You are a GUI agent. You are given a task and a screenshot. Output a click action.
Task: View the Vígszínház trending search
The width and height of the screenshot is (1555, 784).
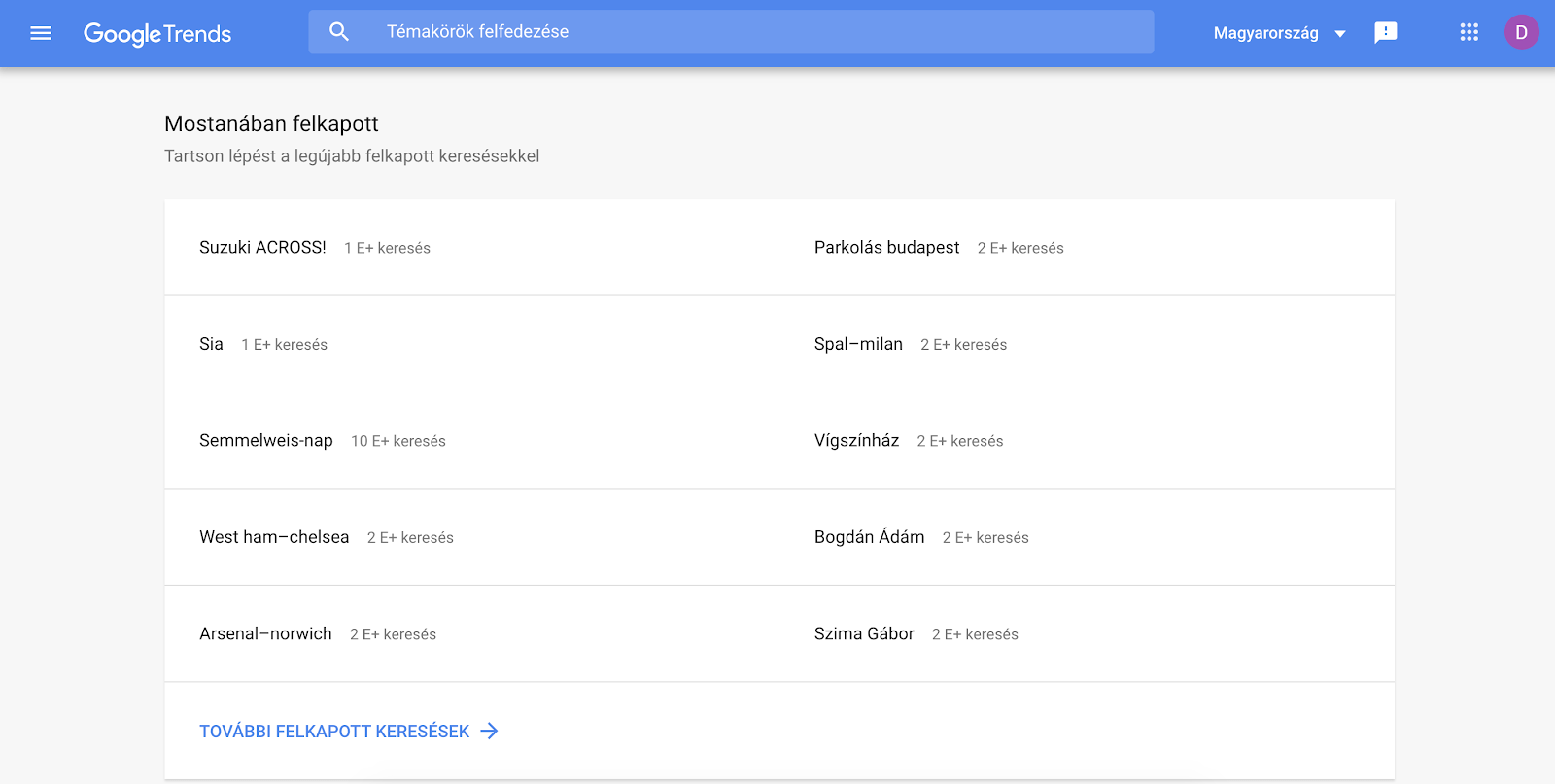[x=856, y=441]
